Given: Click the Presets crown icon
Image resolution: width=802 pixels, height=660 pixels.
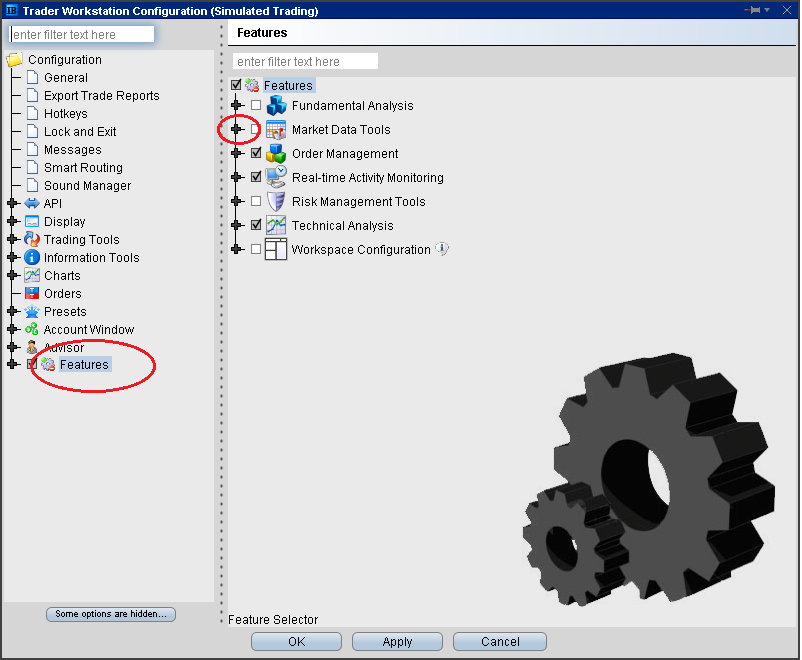Looking at the screenshot, I should (32, 311).
